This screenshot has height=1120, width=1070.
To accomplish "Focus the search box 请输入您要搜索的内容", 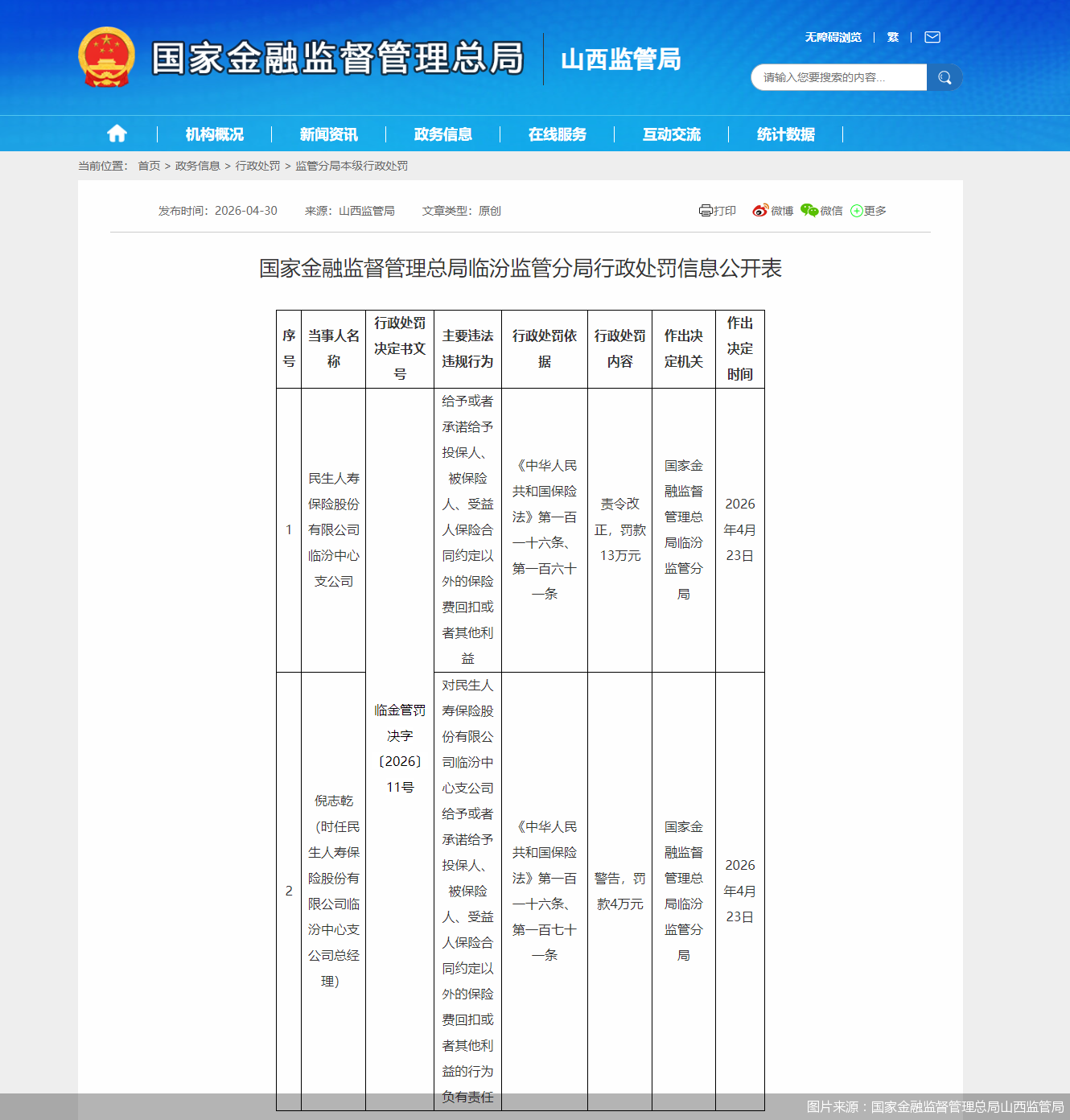I will tap(839, 77).
